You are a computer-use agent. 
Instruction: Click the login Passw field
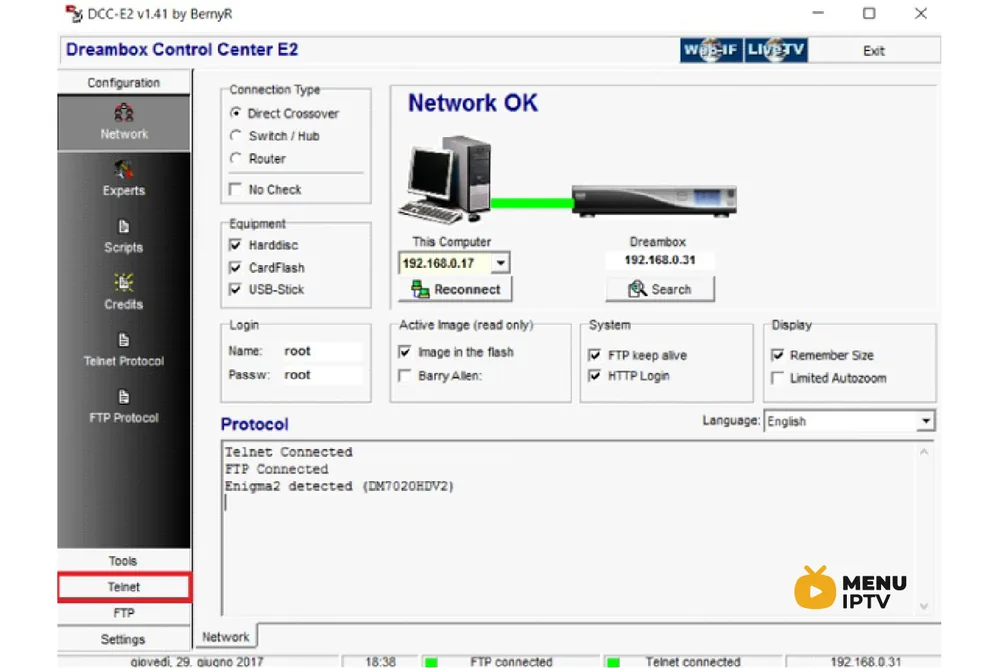point(322,375)
